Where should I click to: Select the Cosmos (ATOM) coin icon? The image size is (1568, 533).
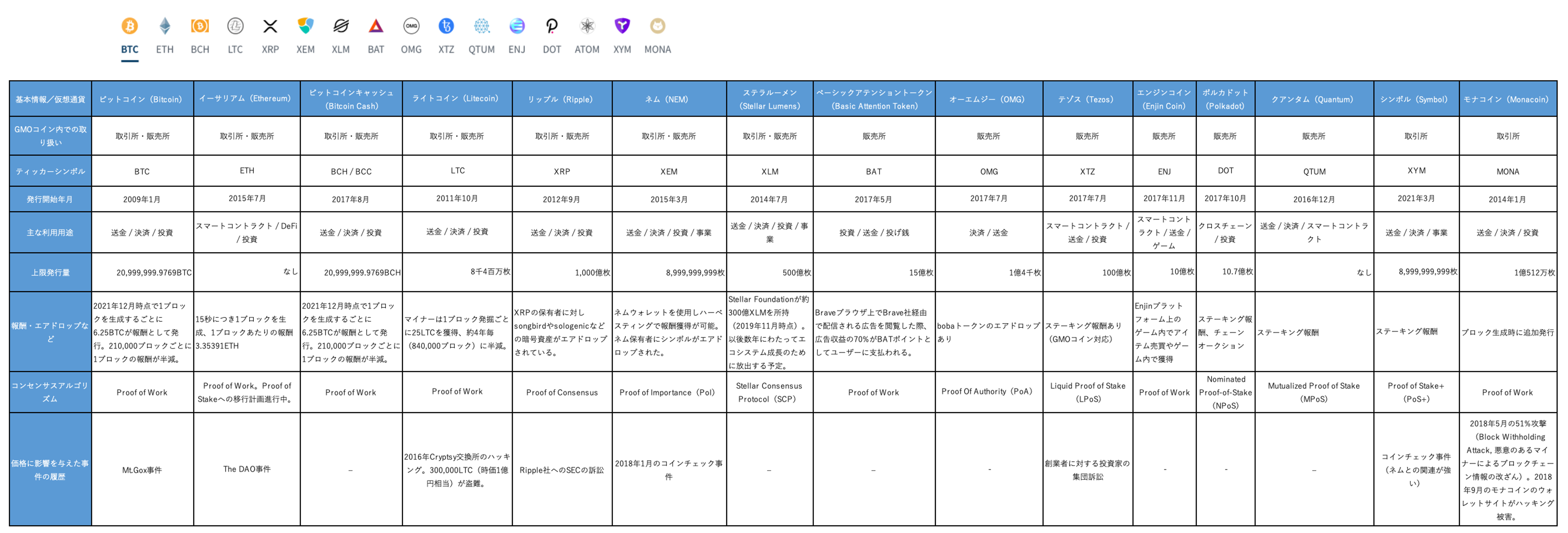click(x=587, y=26)
